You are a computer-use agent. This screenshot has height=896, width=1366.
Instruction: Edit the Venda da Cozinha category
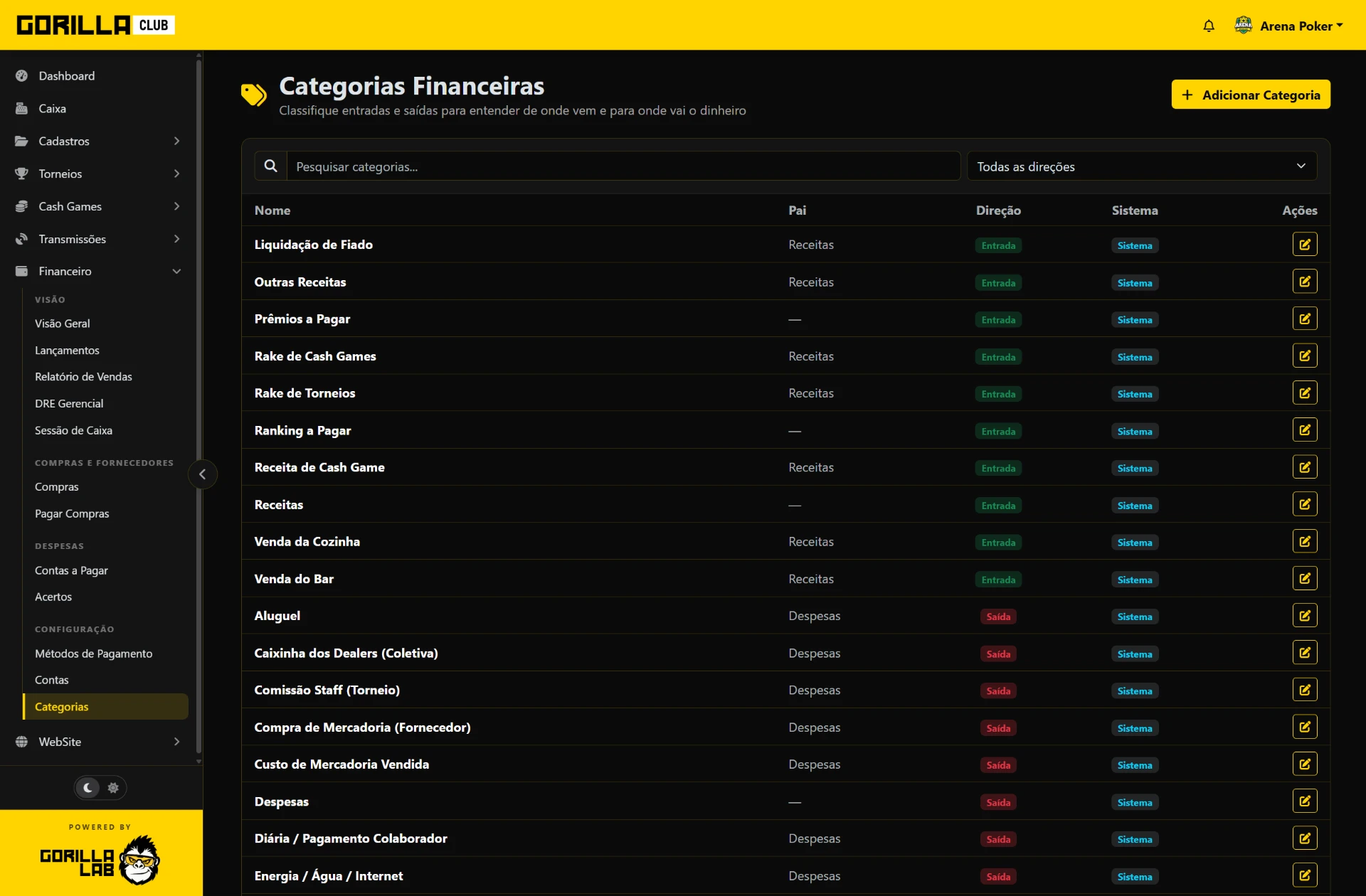[x=1305, y=541]
